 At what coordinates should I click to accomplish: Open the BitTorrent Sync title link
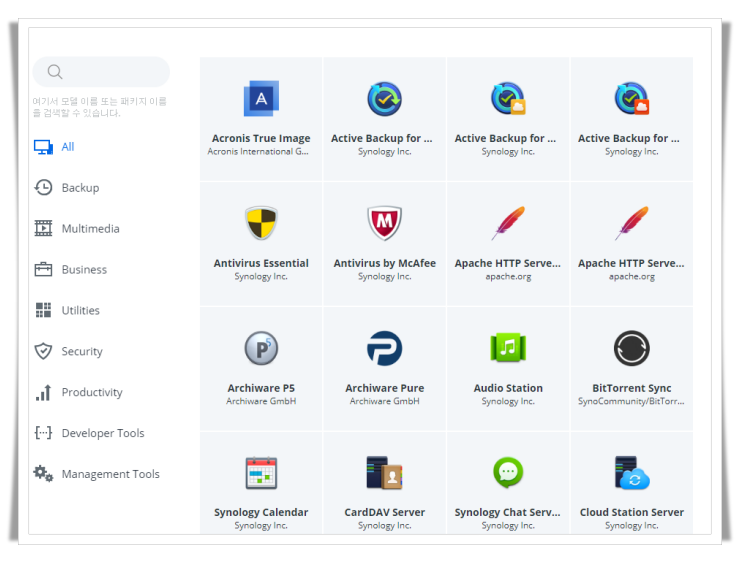pyautogui.click(x=632, y=388)
